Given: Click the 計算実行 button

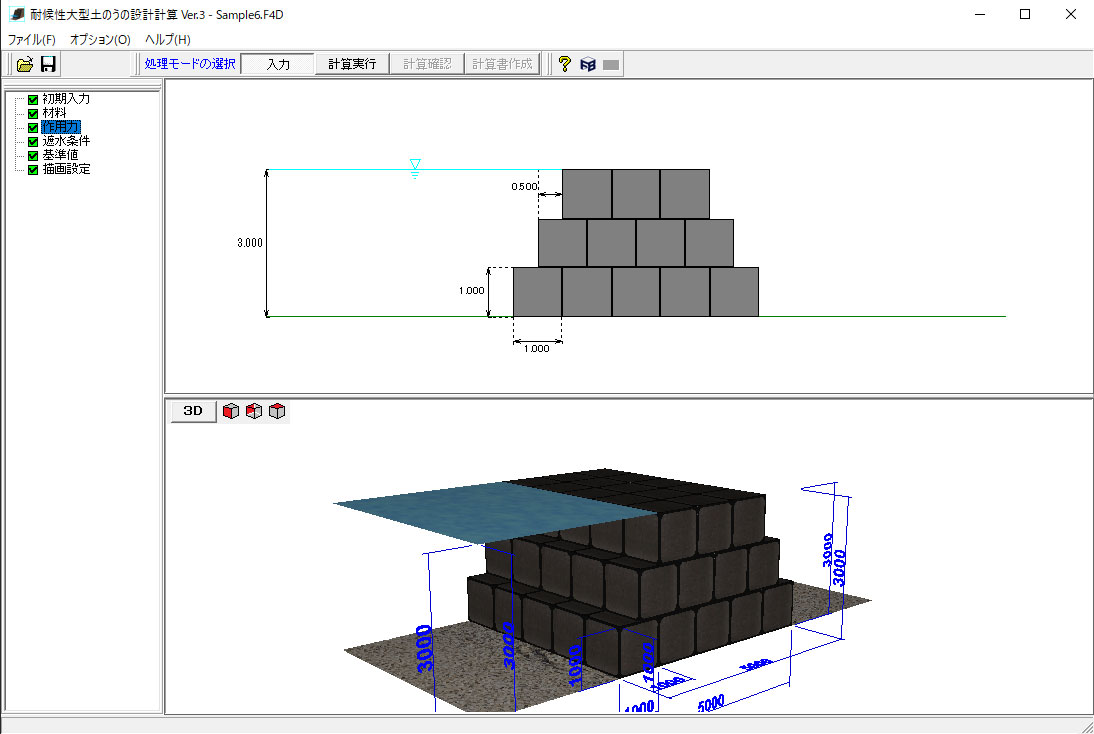Looking at the screenshot, I should [x=352, y=64].
